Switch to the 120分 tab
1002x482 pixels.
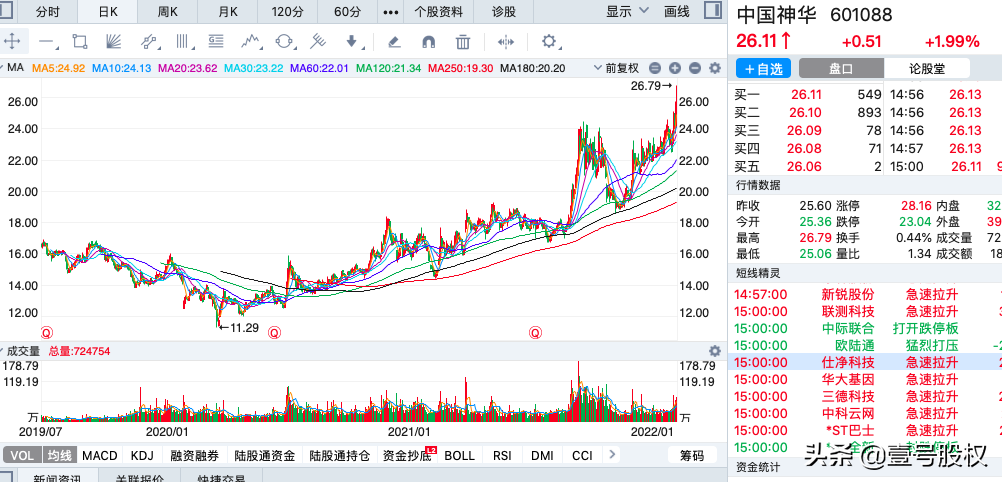pos(288,12)
